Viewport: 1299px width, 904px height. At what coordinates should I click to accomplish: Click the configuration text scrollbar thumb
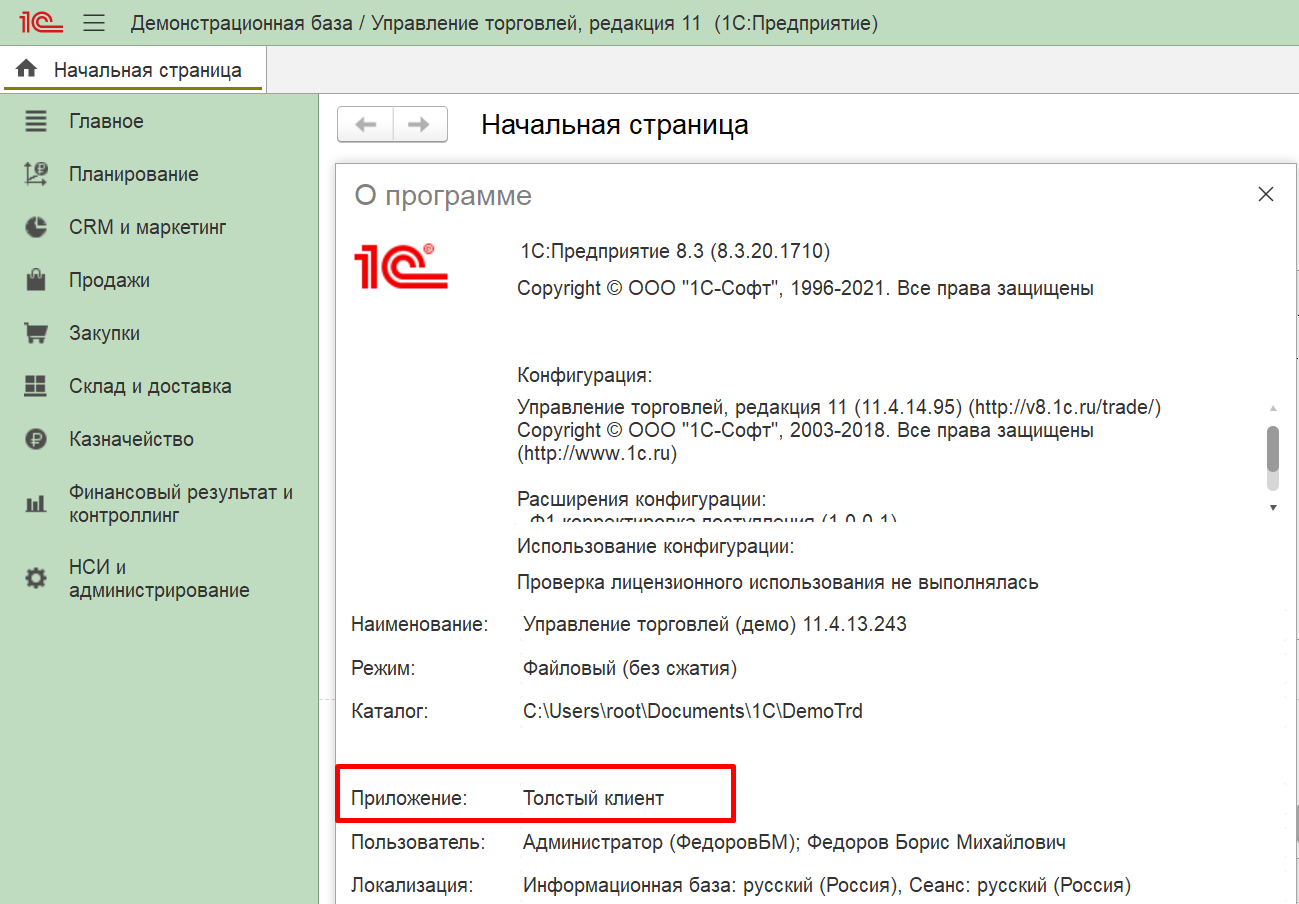[x=1273, y=448]
